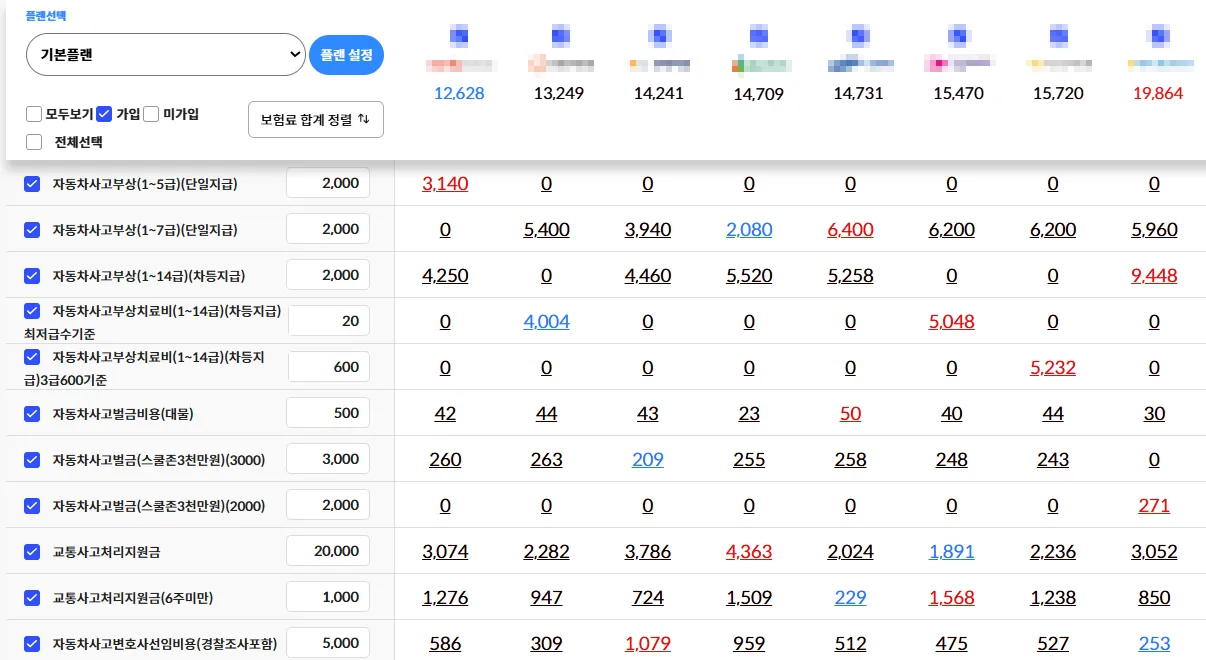Edit the 3,000 amount field

coord(328,459)
